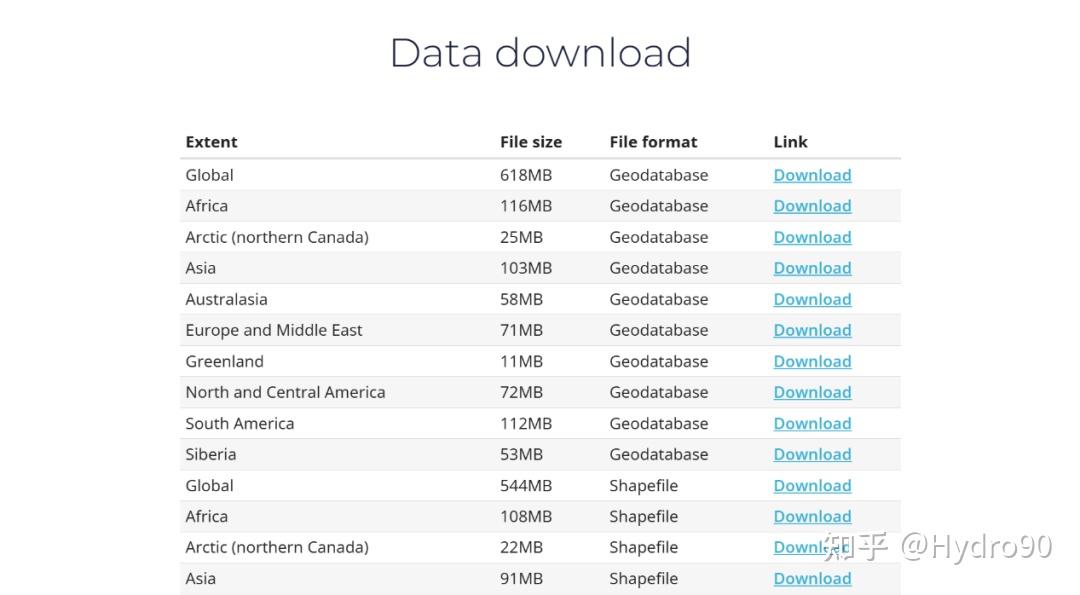Viewport: 1080px width, 595px height.
Task: Download the Global Shapefile (544MB)
Action: (x=812, y=485)
